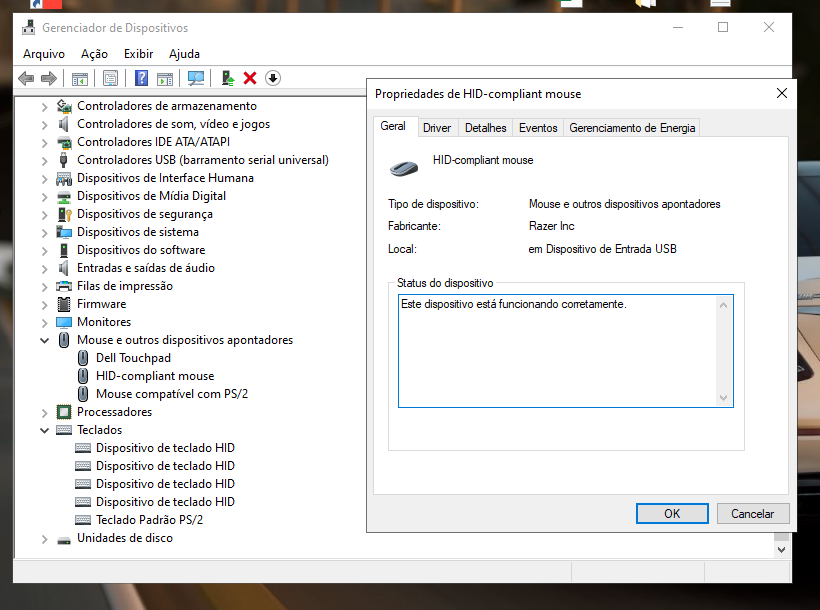Click the disable device down-arrow icon
The height and width of the screenshot is (610, 820).
click(x=273, y=78)
